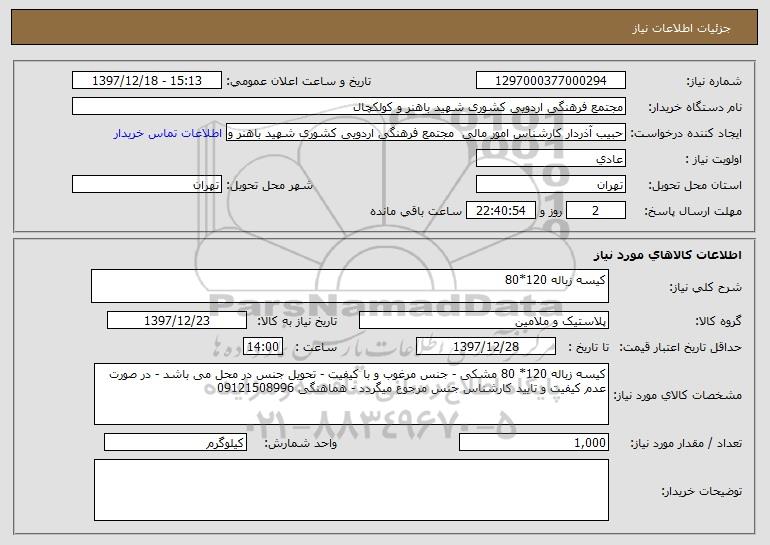Click the استان محل تحویل field تهران
This screenshot has width=770, height=545.
550,184
